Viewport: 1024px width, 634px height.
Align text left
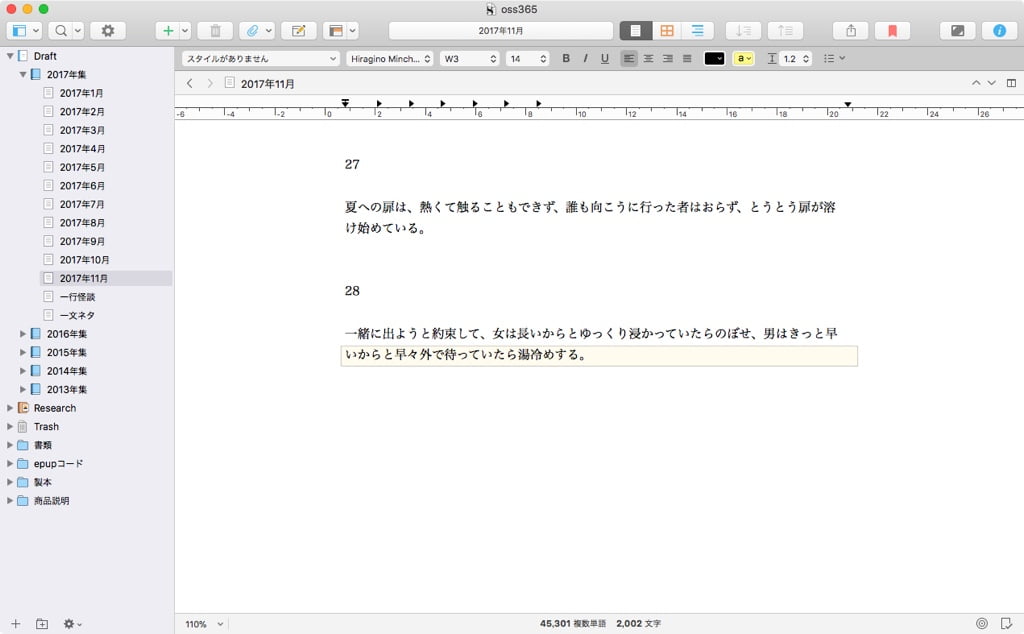point(629,59)
